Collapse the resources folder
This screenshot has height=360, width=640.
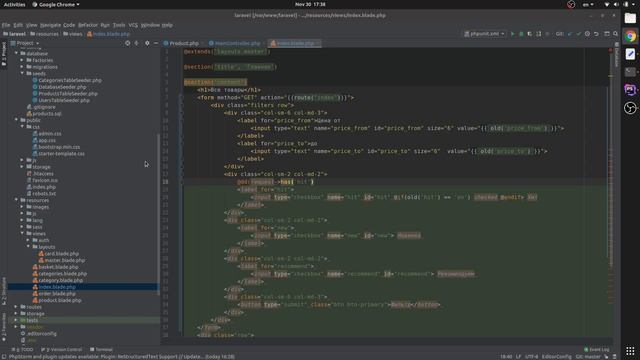(16, 200)
